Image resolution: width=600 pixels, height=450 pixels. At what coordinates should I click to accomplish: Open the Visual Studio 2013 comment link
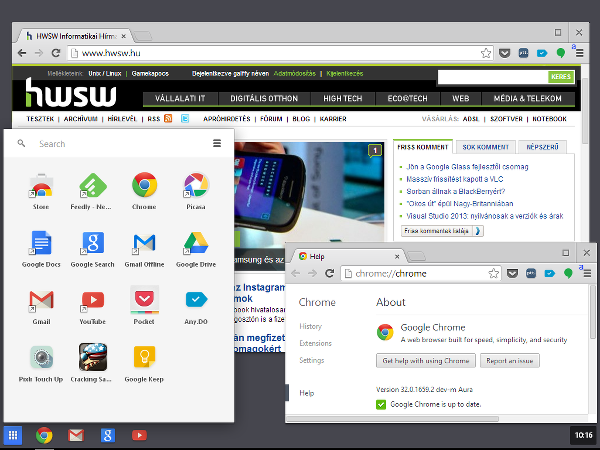click(485, 216)
